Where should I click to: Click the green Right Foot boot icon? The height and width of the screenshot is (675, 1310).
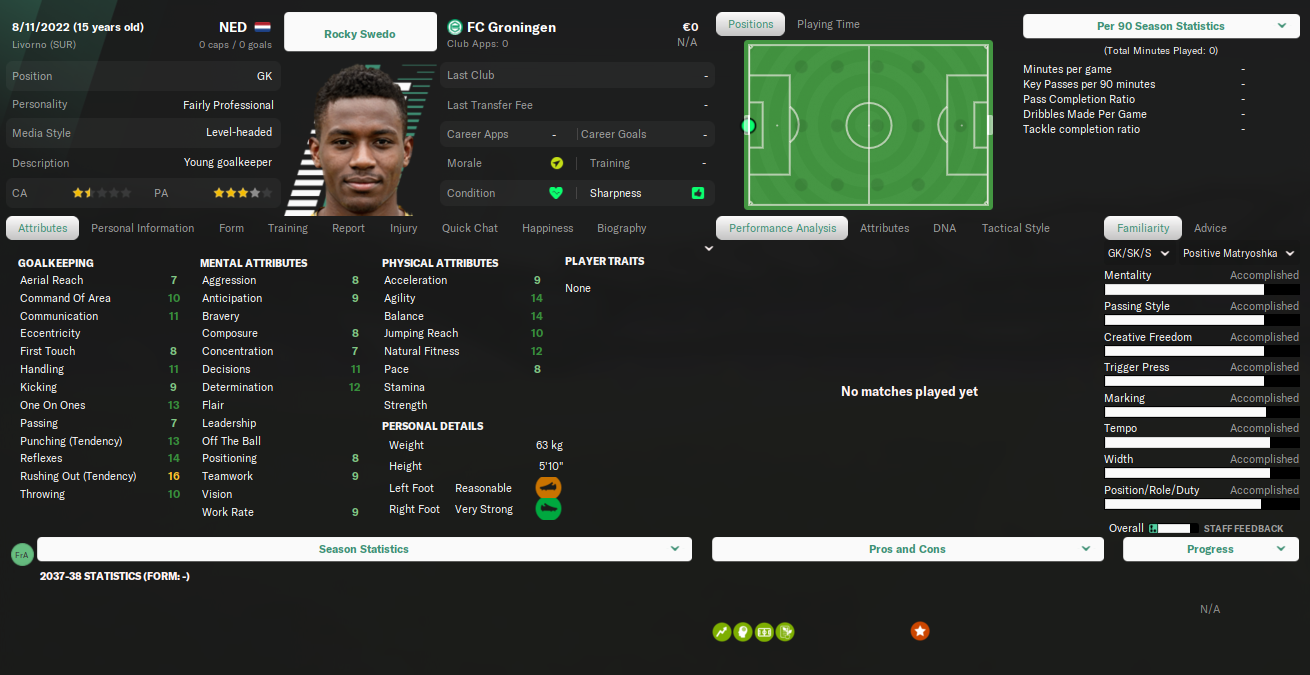point(548,509)
